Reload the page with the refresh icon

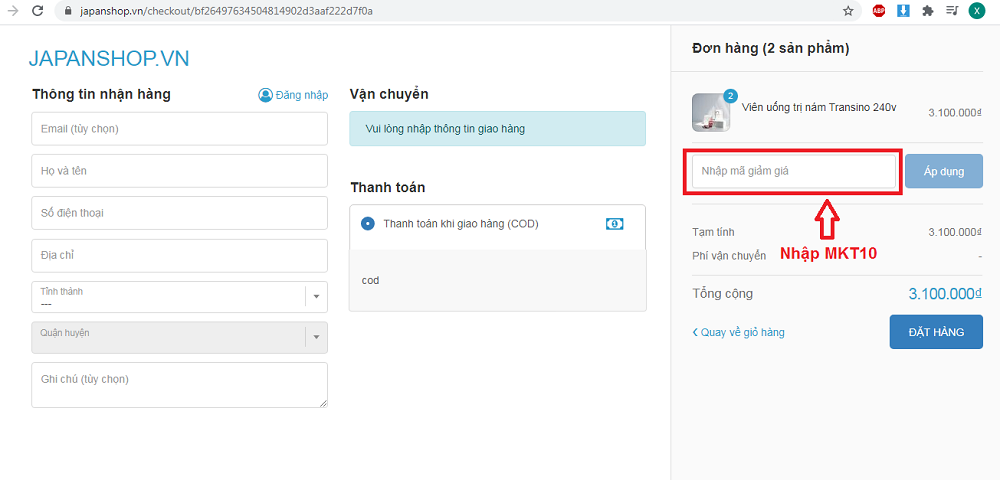(38, 10)
